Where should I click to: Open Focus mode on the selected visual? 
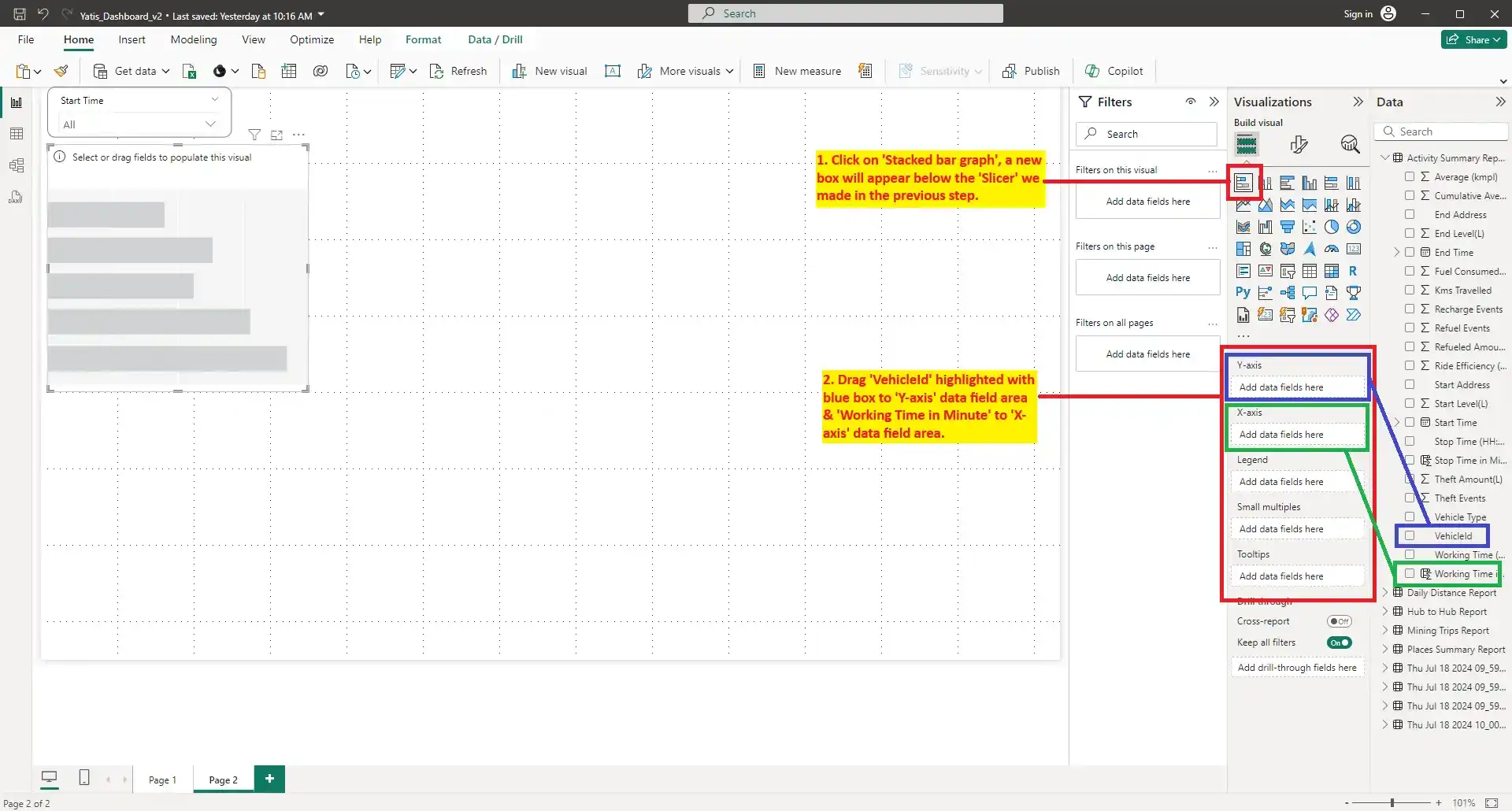coord(276,135)
